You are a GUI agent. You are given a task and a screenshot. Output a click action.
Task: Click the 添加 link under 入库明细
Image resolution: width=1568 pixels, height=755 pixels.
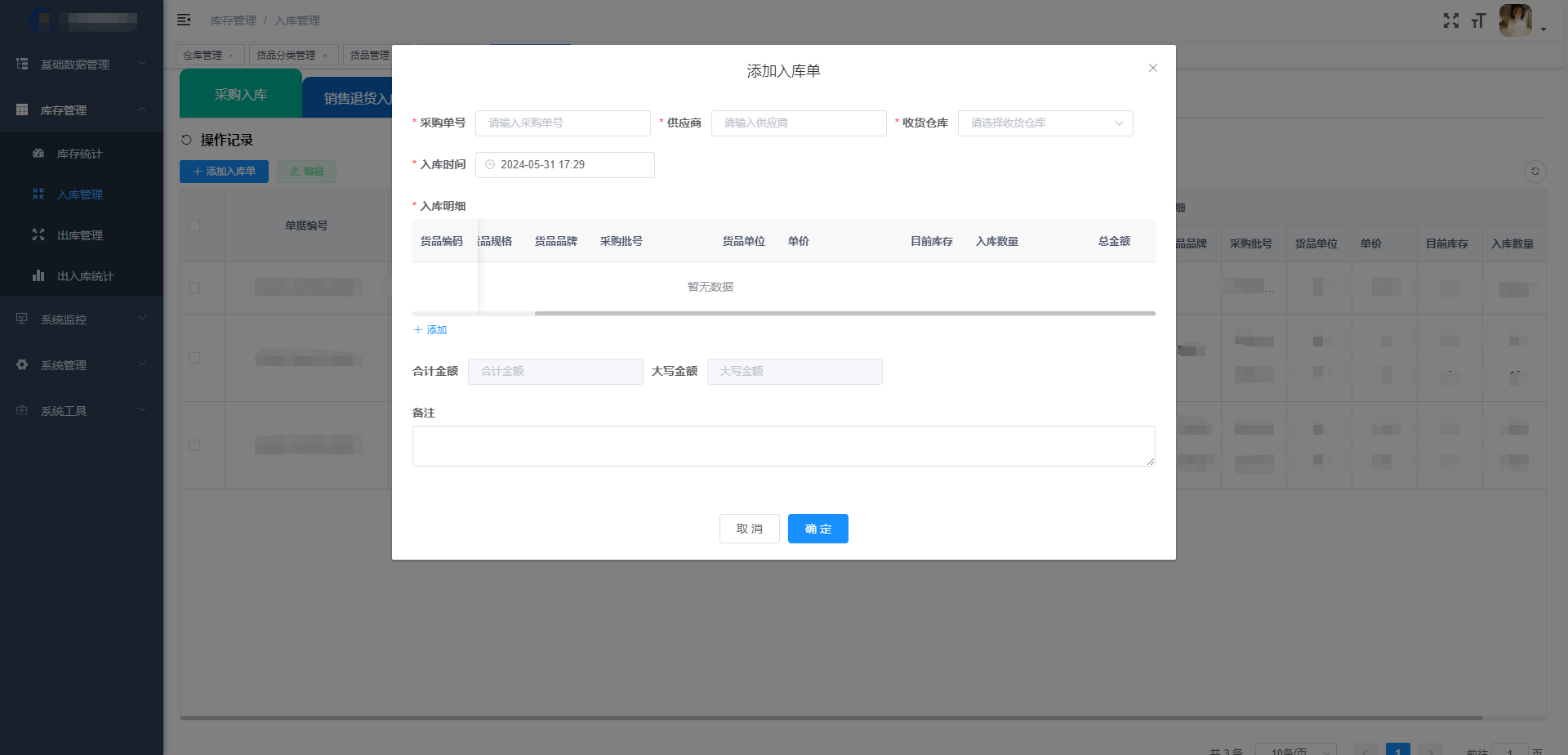coord(430,330)
